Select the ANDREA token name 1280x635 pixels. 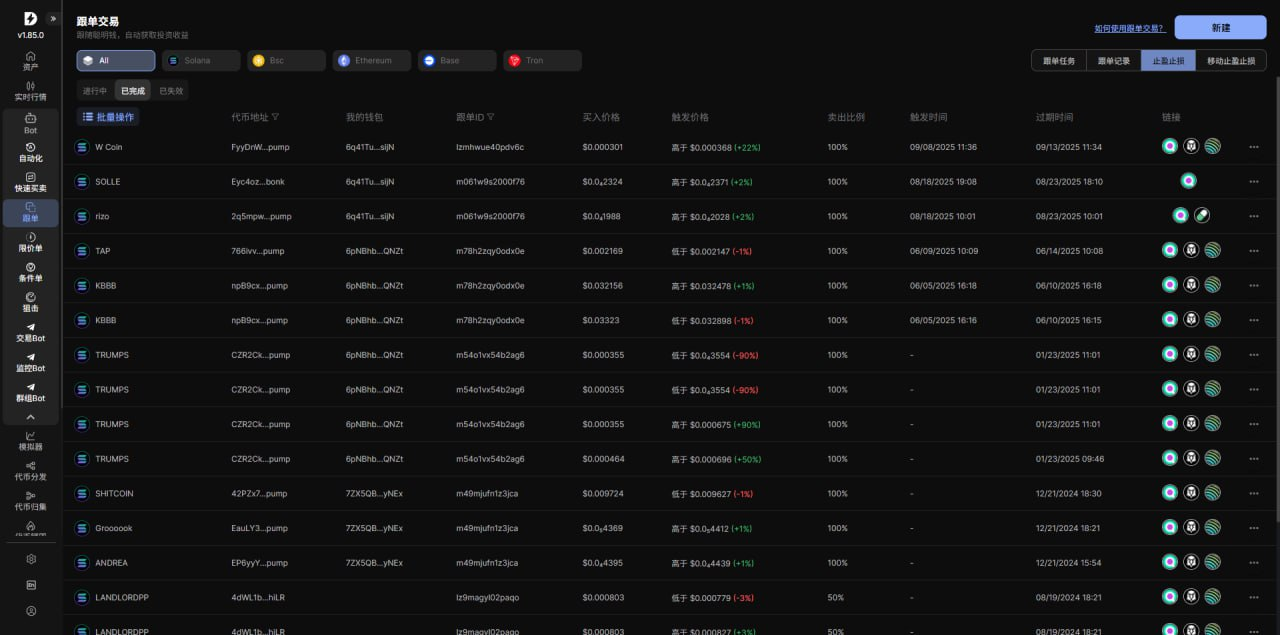tap(111, 563)
